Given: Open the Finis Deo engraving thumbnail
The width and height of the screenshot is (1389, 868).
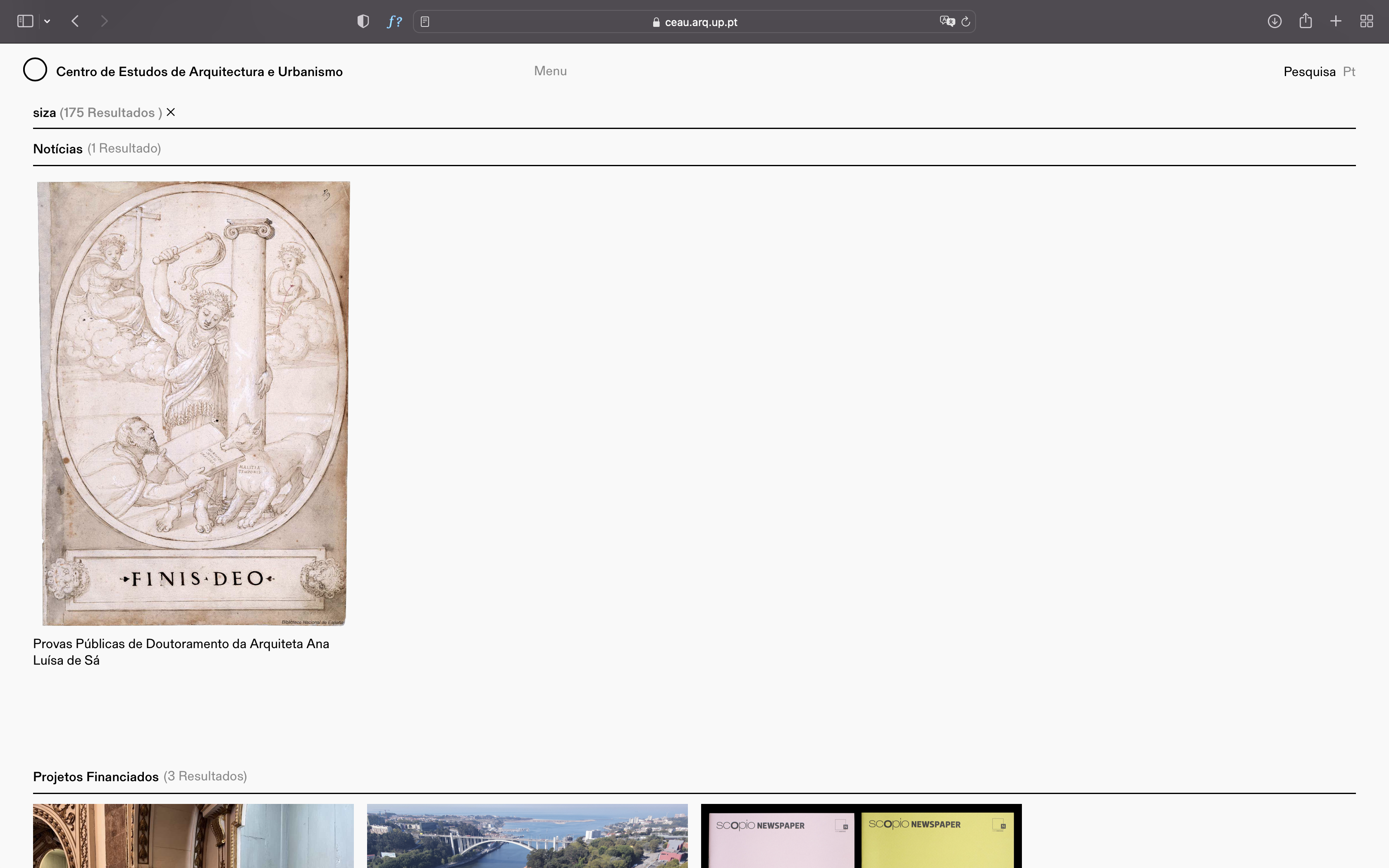Looking at the screenshot, I should click(193, 403).
